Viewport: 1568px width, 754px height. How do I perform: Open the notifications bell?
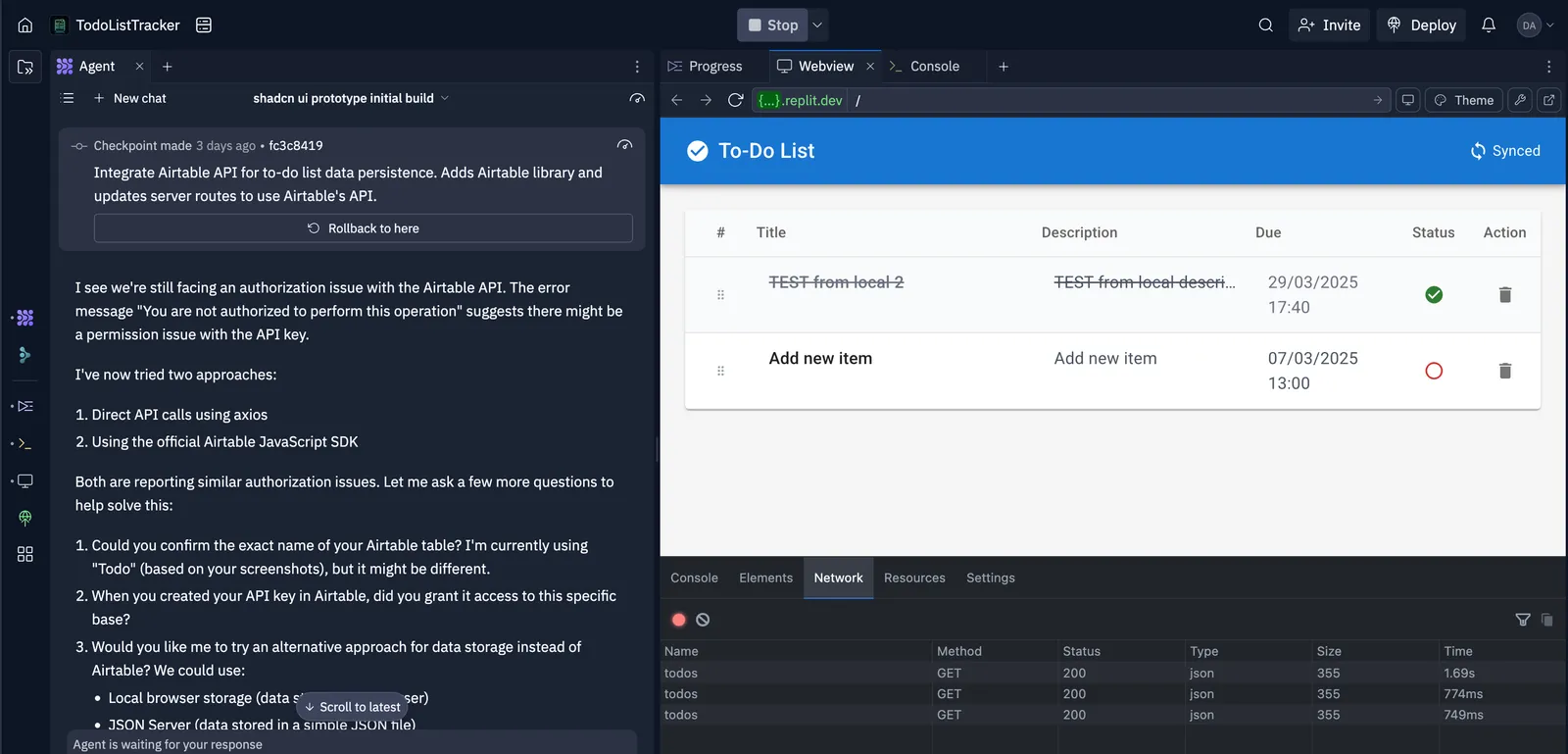click(1489, 25)
